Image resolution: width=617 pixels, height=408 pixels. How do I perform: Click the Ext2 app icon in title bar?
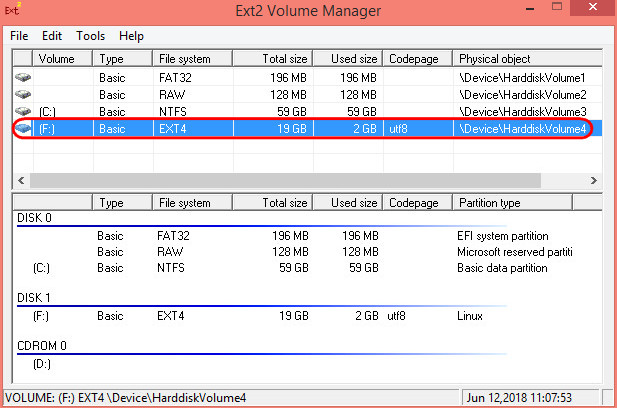pyautogui.click(x=12, y=9)
